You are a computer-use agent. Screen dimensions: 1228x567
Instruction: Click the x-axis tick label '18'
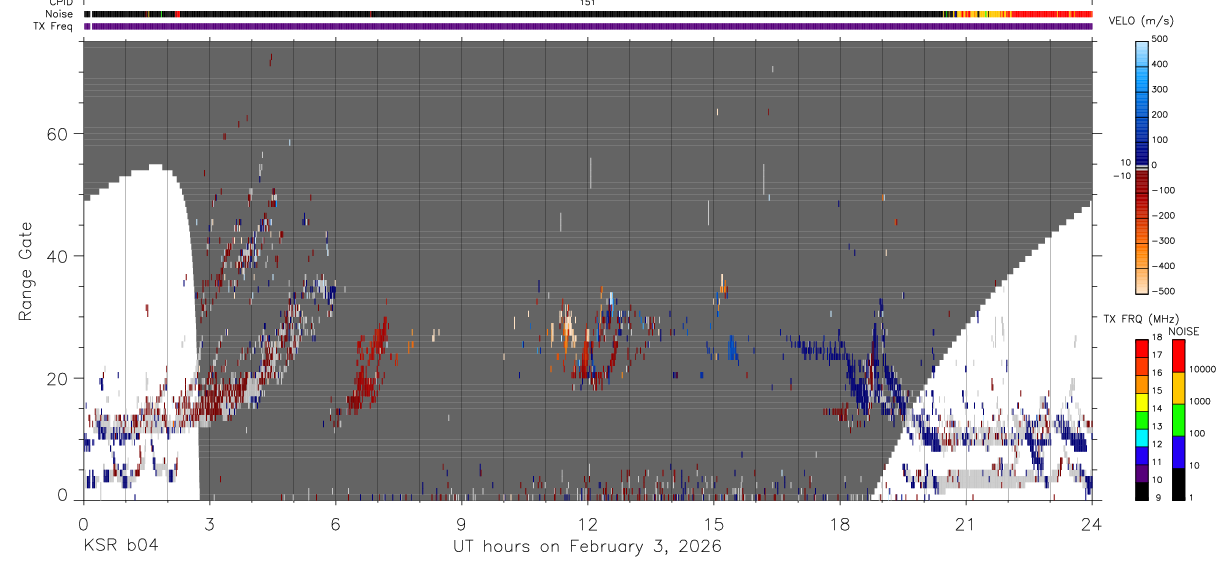[840, 524]
